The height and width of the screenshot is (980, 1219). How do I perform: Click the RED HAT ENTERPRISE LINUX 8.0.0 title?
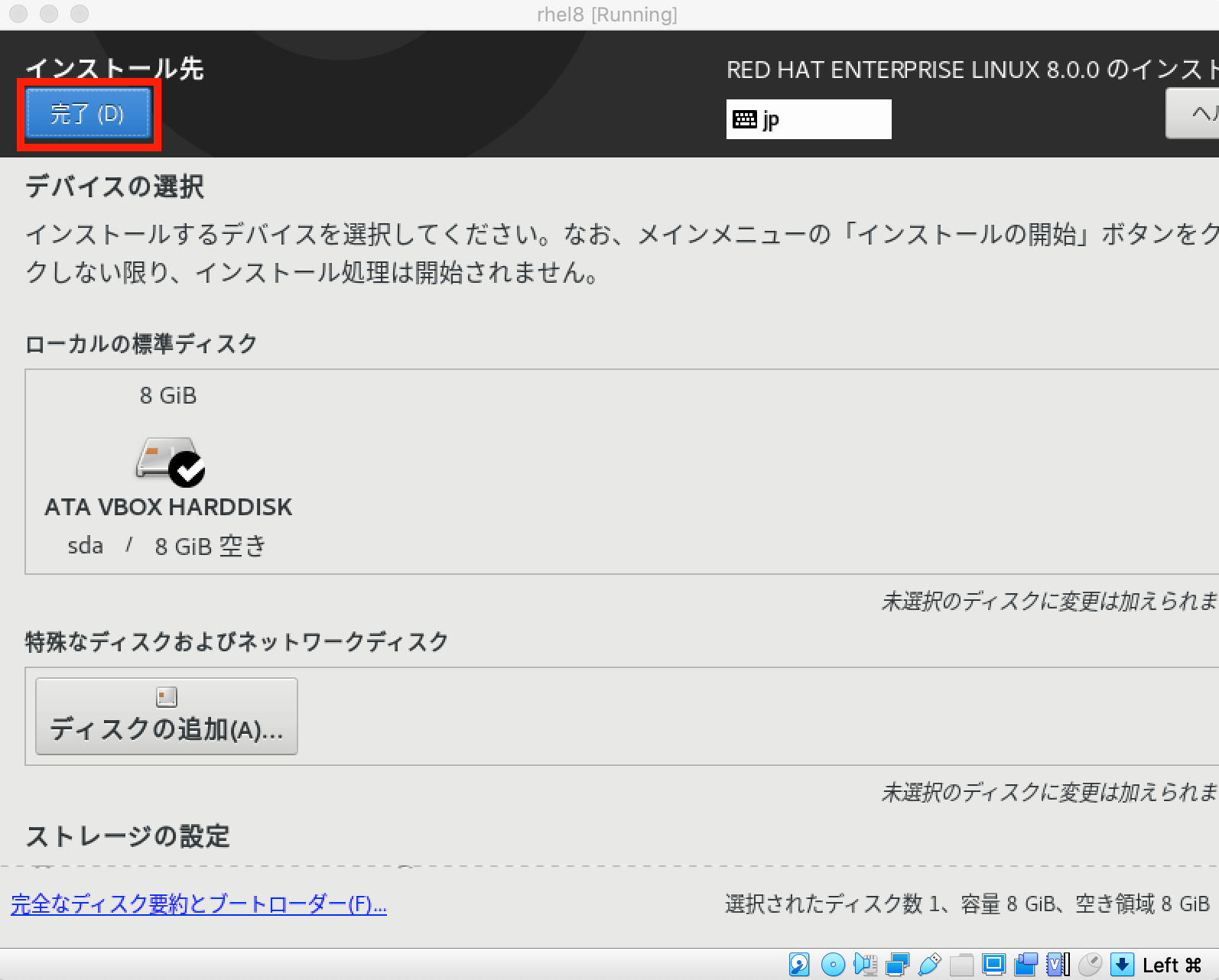point(972,70)
